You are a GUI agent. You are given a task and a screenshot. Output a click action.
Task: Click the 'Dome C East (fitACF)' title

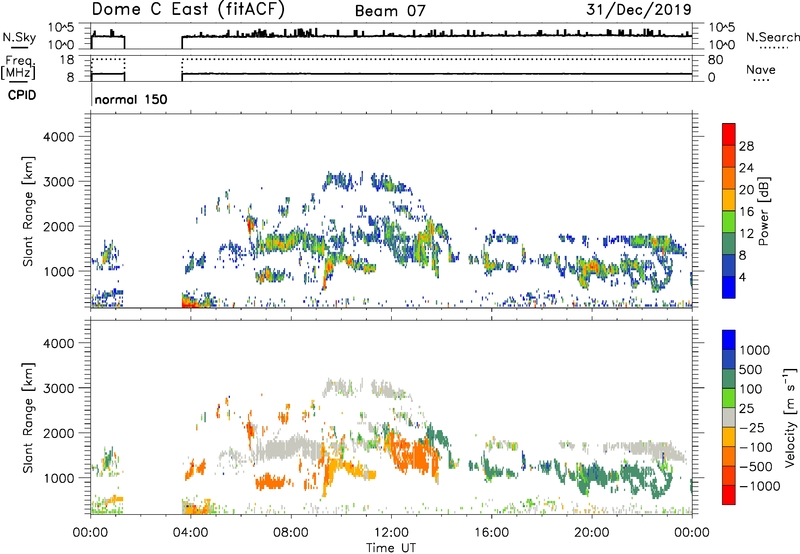point(188,9)
